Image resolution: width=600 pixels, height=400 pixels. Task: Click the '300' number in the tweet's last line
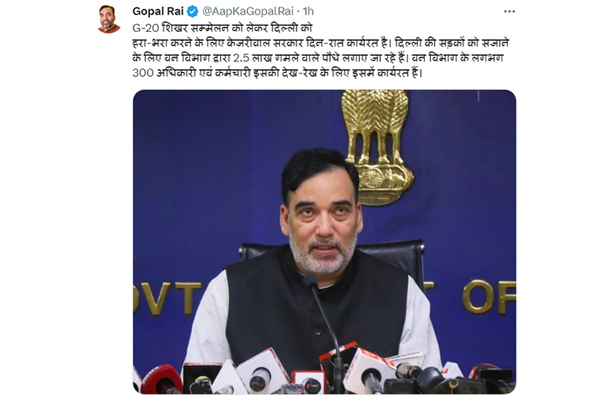pos(143,73)
